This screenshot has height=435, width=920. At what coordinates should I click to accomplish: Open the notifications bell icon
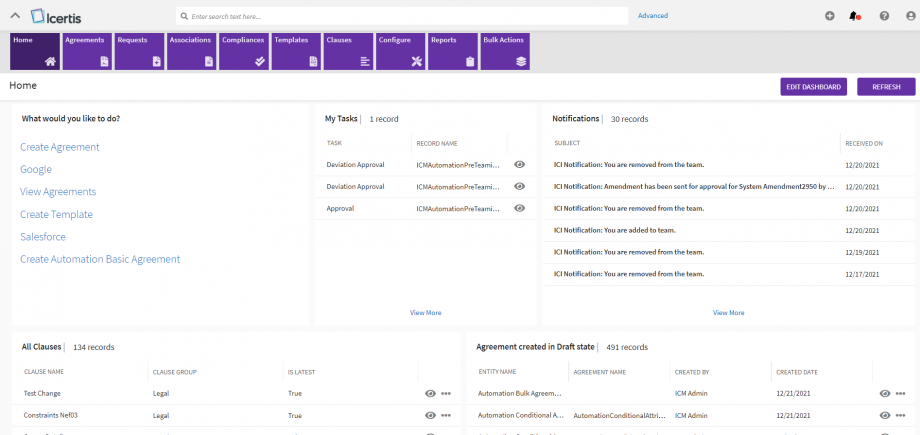pyautogui.click(x=854, y=16)
